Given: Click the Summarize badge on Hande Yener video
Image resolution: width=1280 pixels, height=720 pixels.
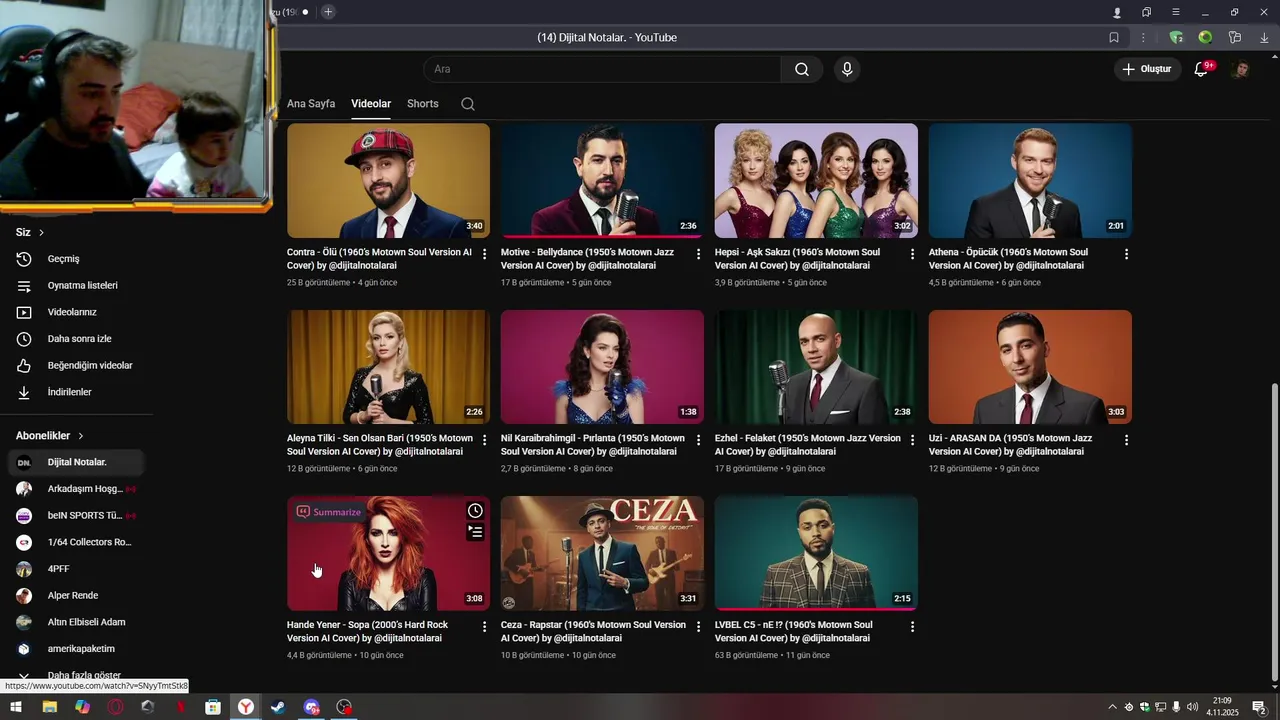Looking at the screenshot, I should 328,512.
